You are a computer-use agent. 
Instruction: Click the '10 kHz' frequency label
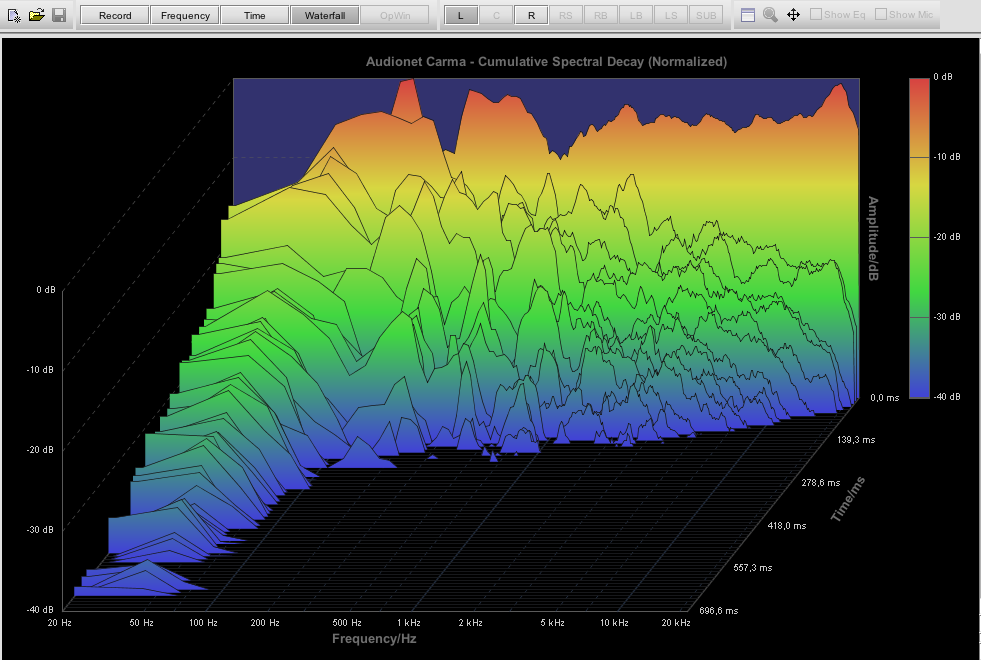[614, 622]
